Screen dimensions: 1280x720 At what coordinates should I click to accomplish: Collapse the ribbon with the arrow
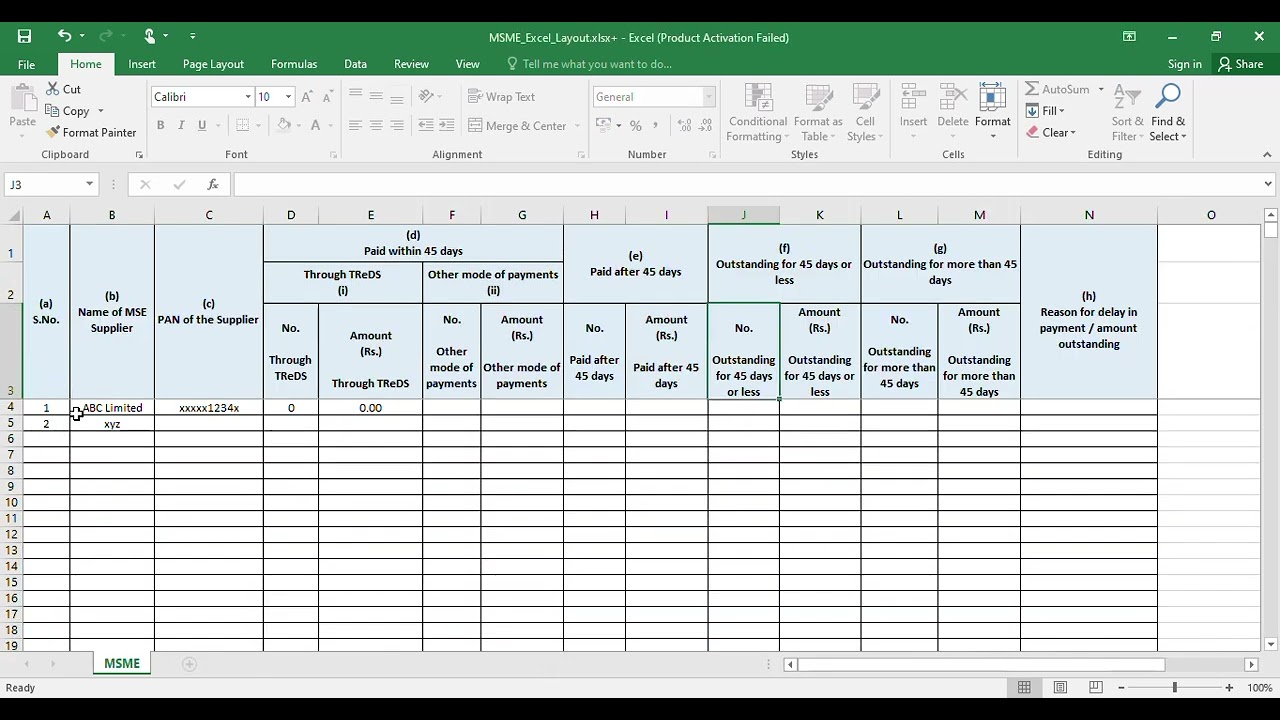point(1267,155)
